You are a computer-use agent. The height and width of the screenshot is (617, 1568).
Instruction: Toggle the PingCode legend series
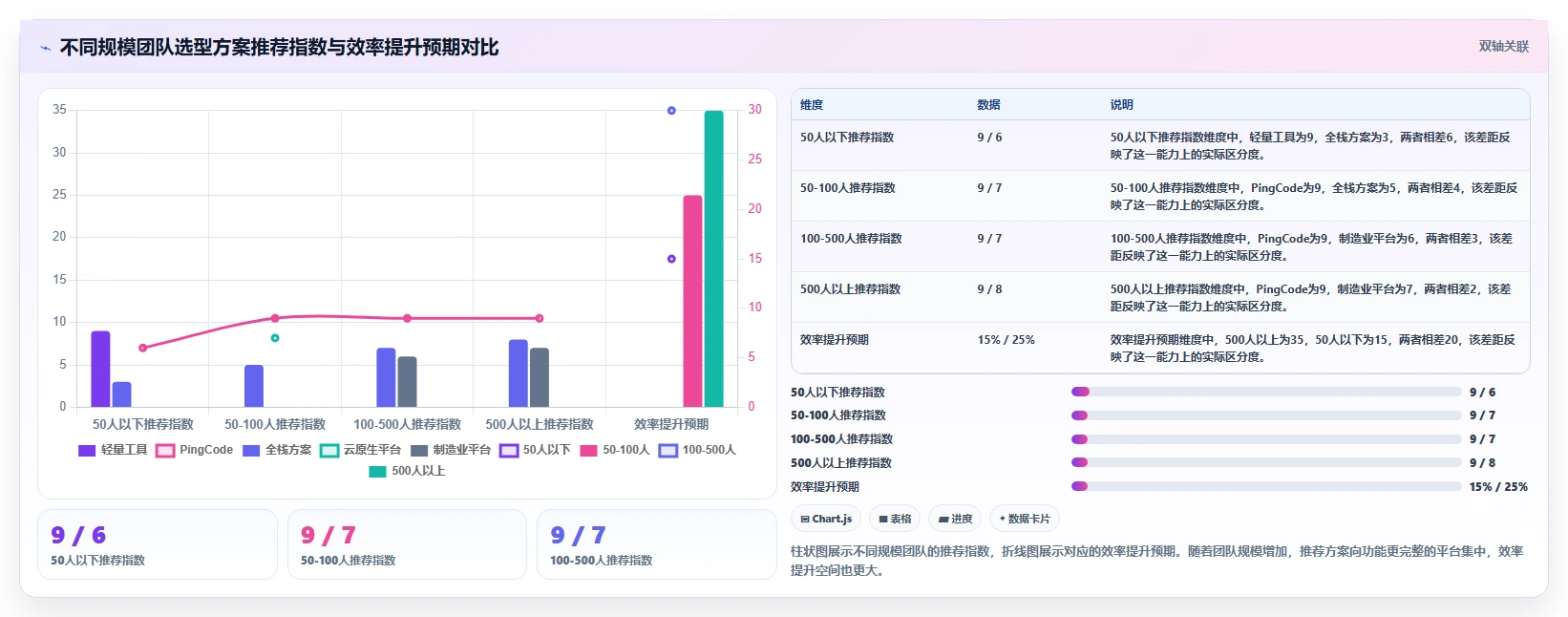[194, 450]
